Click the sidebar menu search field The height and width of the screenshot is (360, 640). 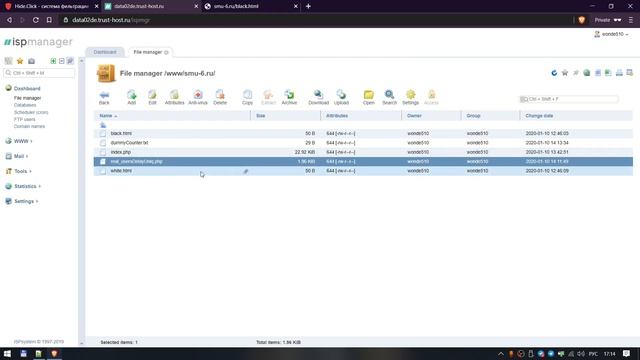pos(39,73)
